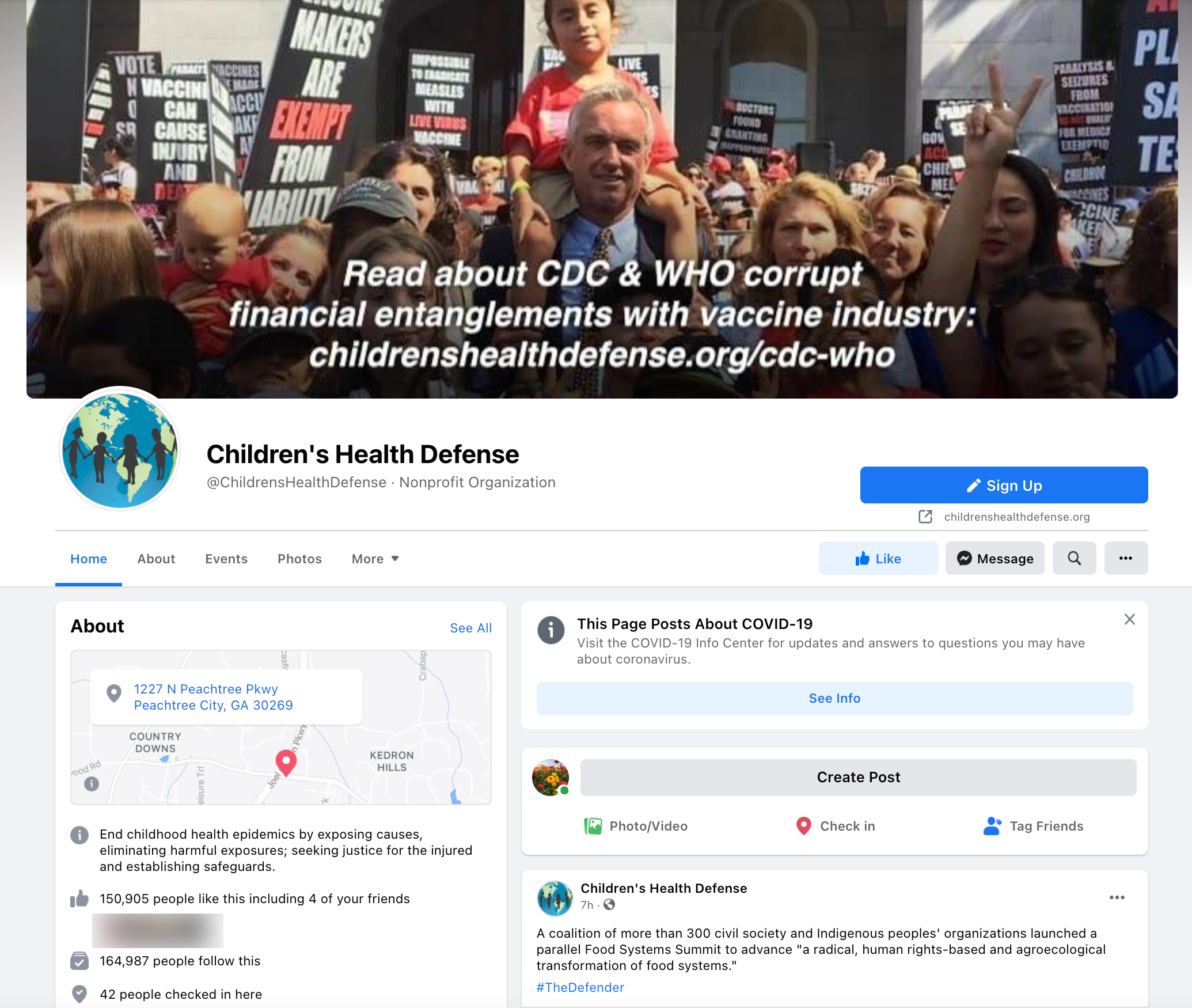Open the post's three-dots options menu
Image resolution: width=1192 pixels, height=1008 pixels.
[1117, 897]
